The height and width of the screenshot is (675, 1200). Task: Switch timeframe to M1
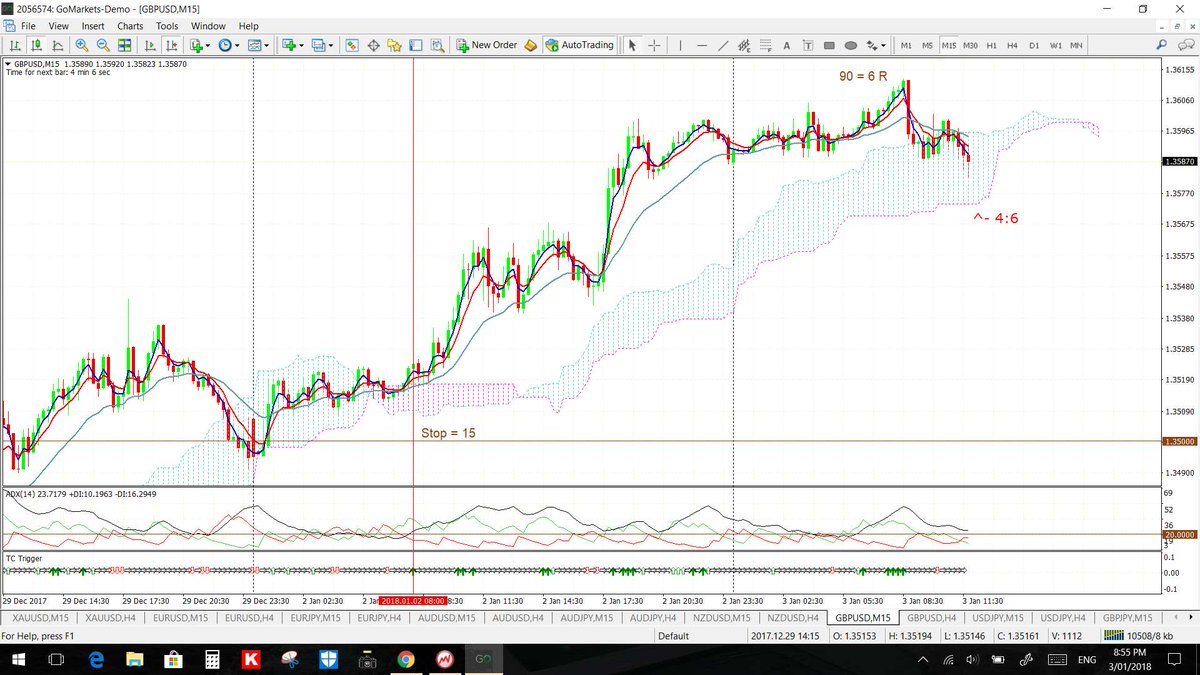pos(906,45)
